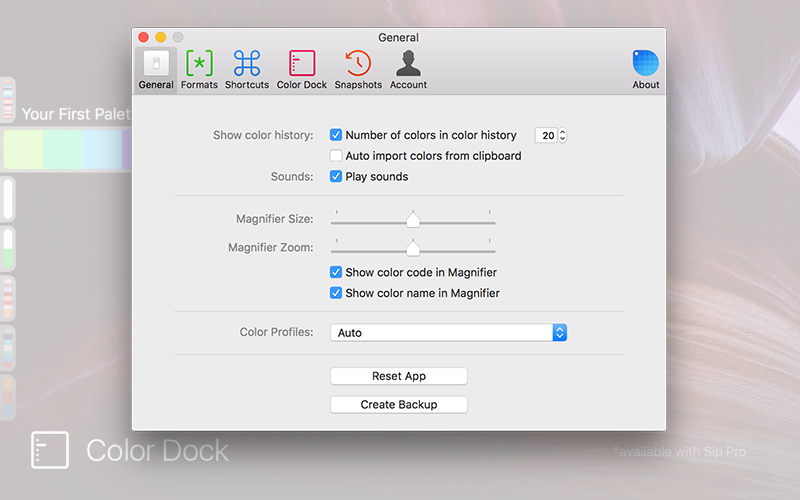Open the Color Profiles dropdown

[x=448, y=332]
